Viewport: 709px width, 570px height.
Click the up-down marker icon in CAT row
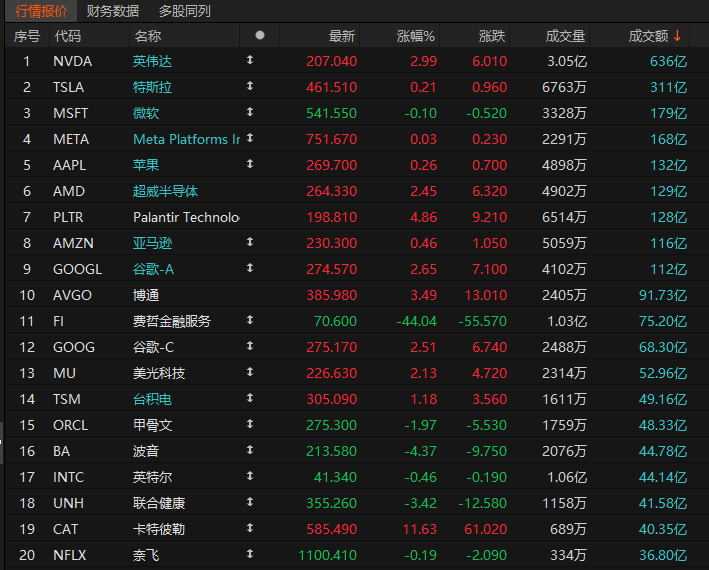pyautogui.click(x=250, y=528)
